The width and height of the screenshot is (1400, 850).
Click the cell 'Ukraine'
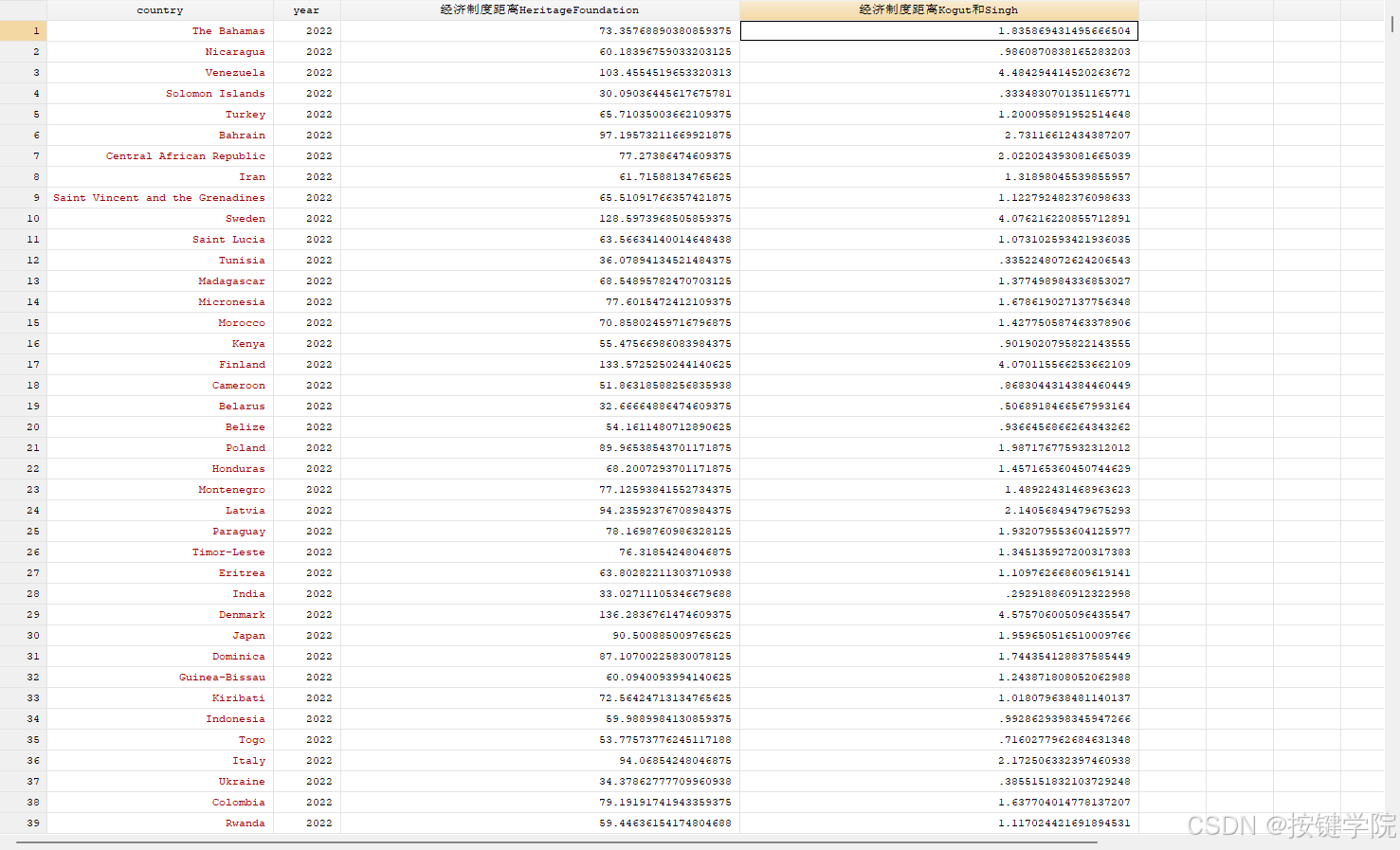(160, 782)
